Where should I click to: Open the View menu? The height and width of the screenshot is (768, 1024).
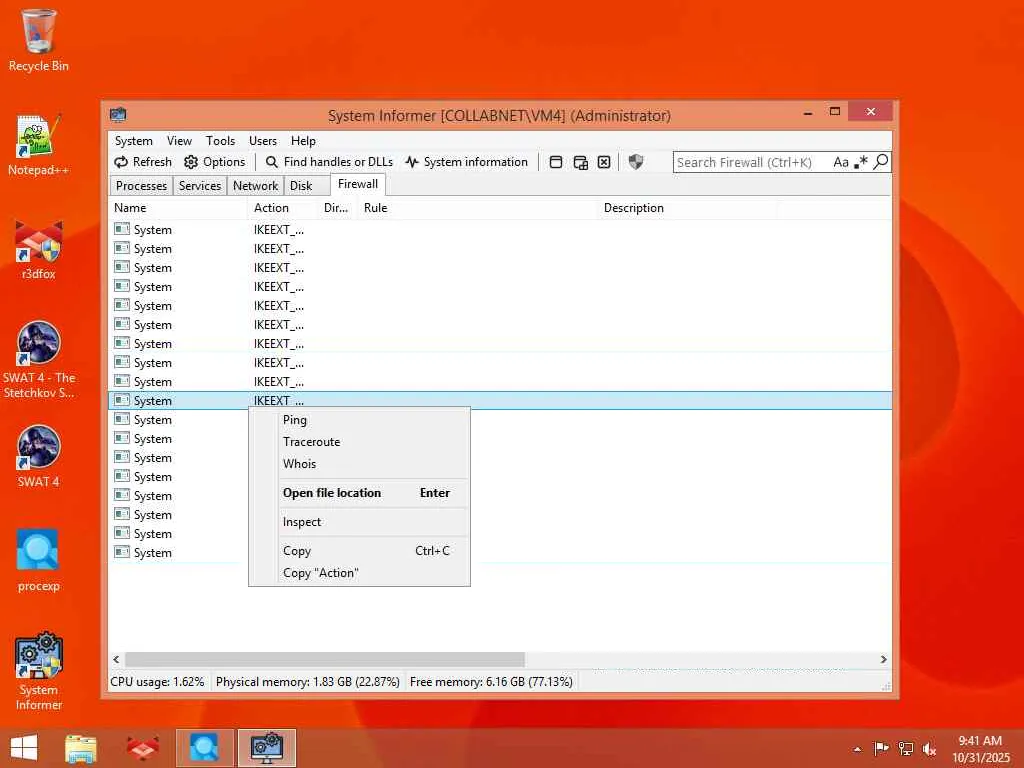pos(179,140)
